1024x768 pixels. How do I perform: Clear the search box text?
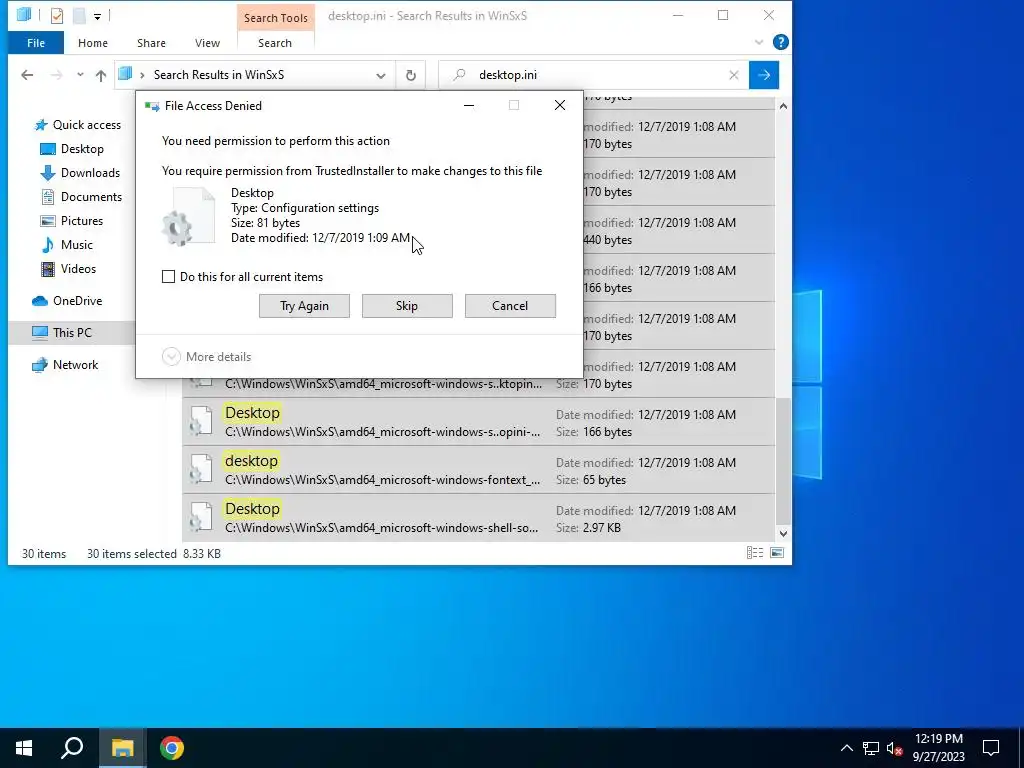(734, 75)
